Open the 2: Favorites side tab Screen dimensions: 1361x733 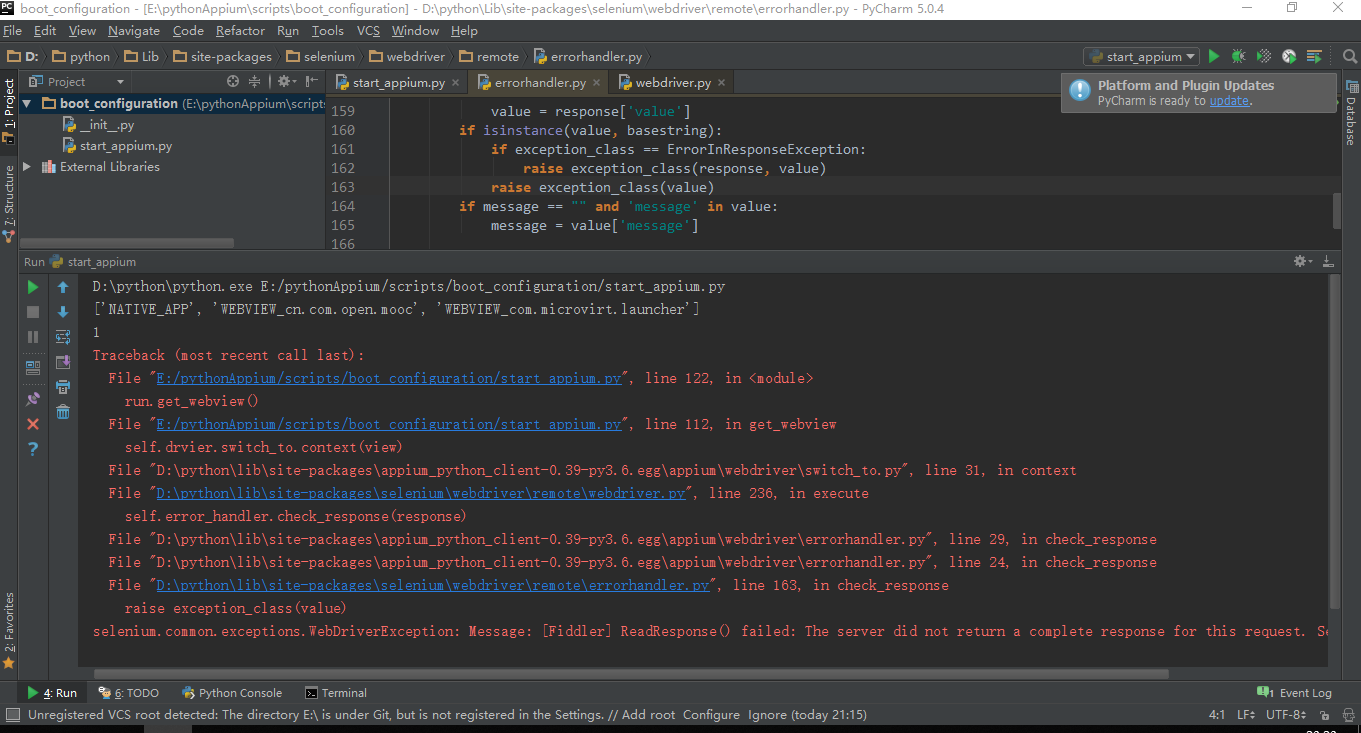[9, 631]
